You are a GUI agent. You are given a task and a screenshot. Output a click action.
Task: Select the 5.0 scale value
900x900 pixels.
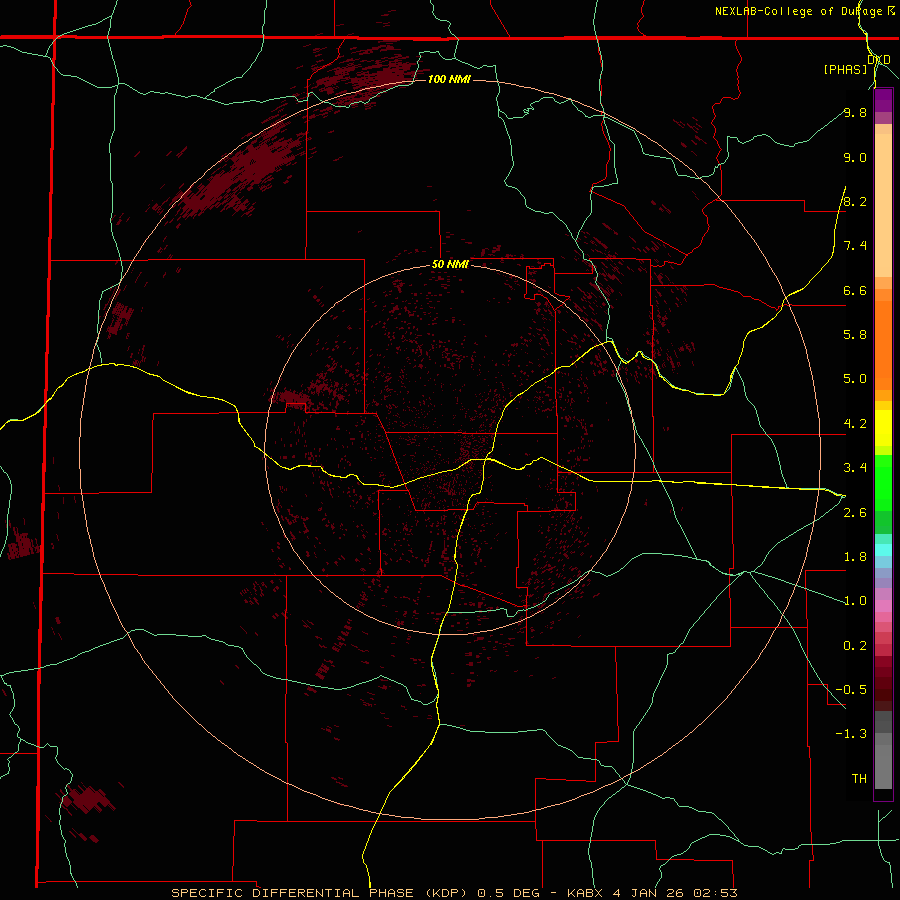click(x=855, y=379)
